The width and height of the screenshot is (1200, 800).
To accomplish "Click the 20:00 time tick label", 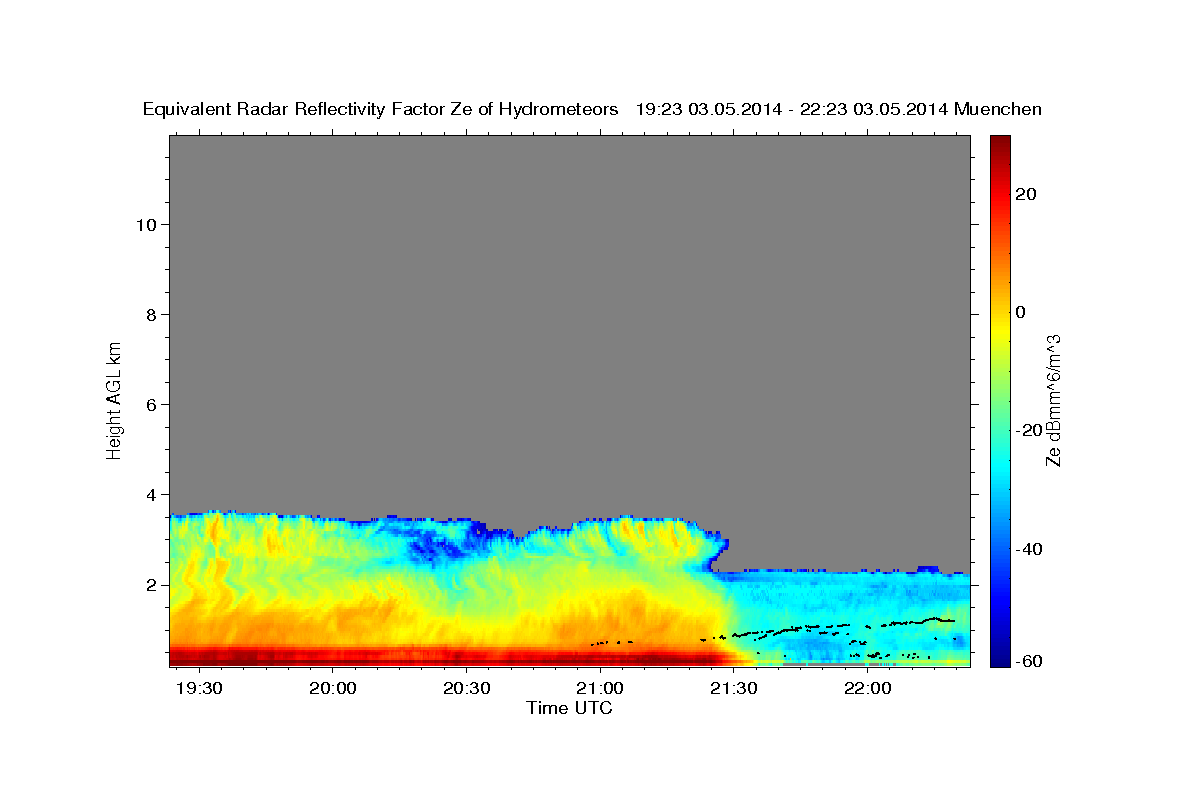I will [x=332, y=689].
